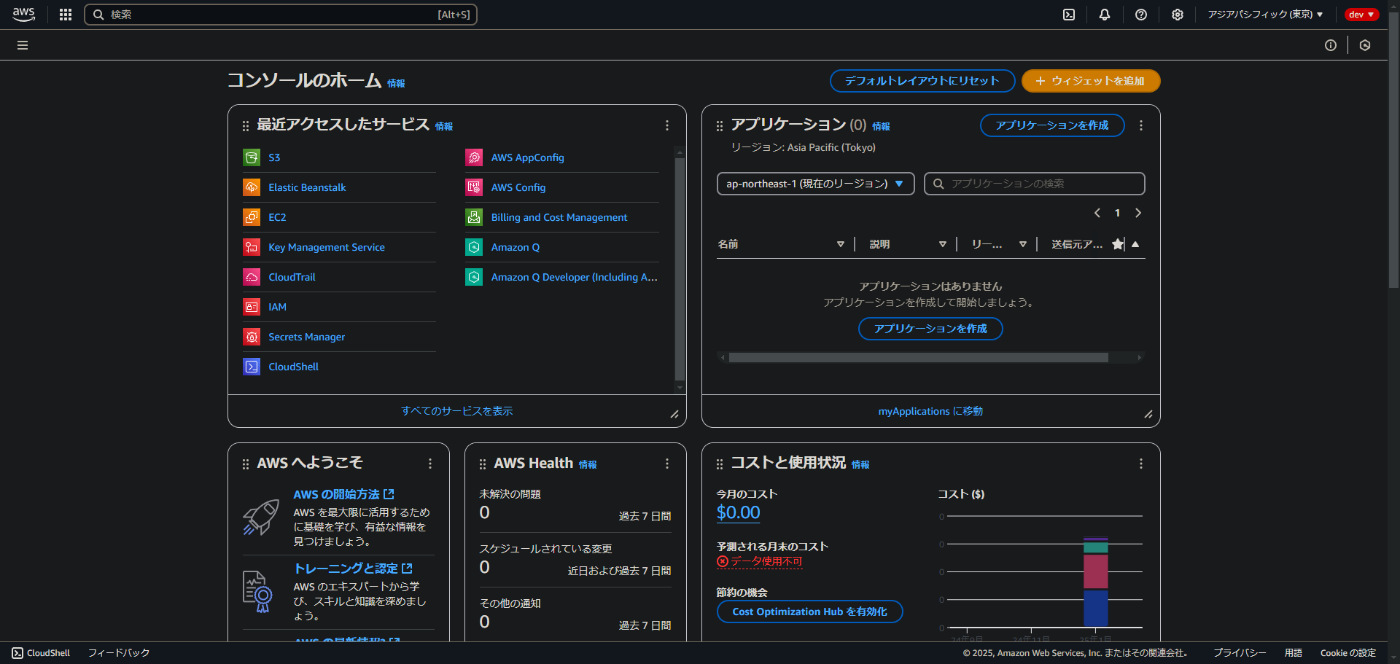
Task: Open the region selector アジアパシフィック (東京)
Action: pos(1265,14)
